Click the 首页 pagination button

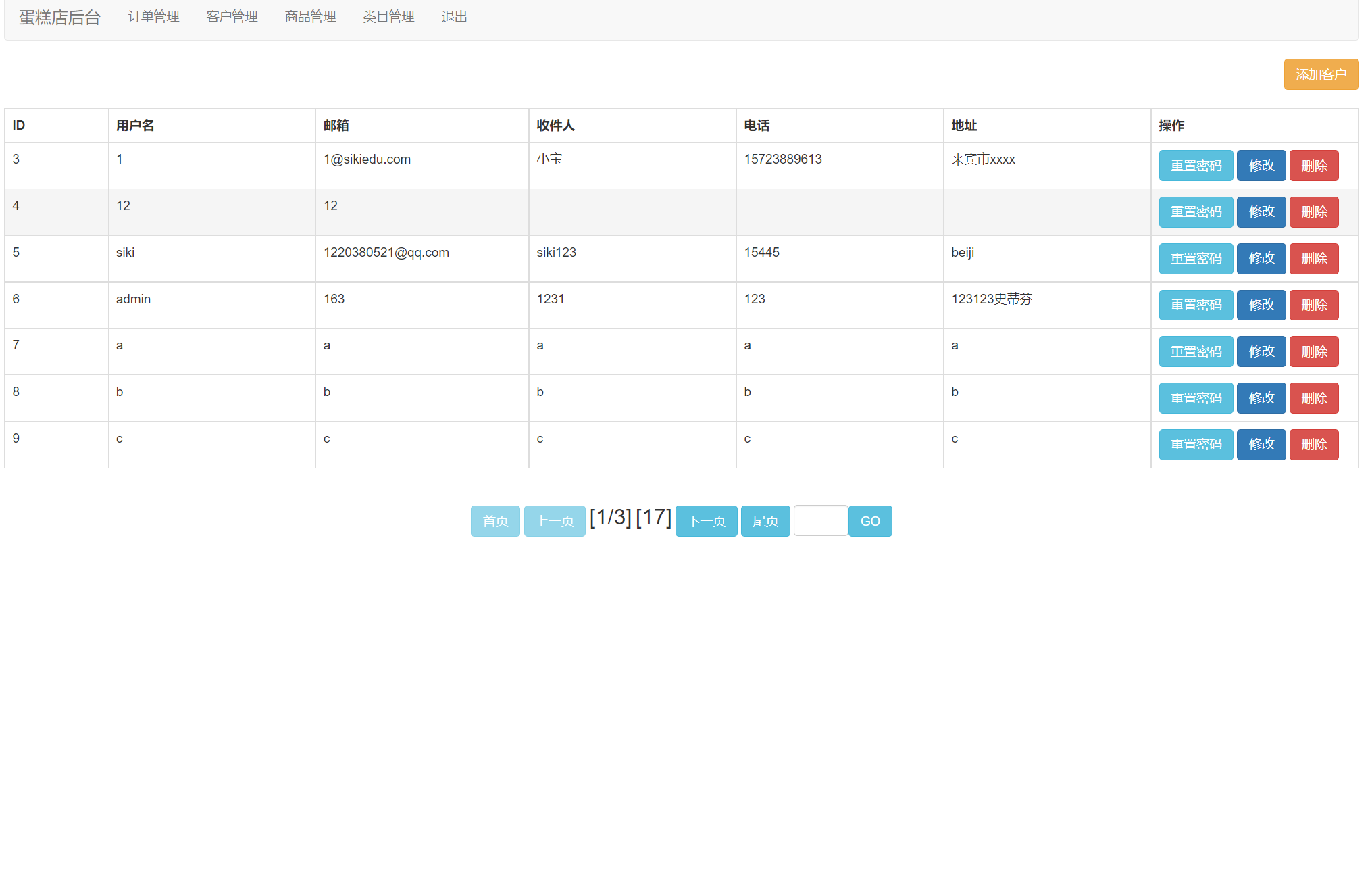[x=495, y=521]
